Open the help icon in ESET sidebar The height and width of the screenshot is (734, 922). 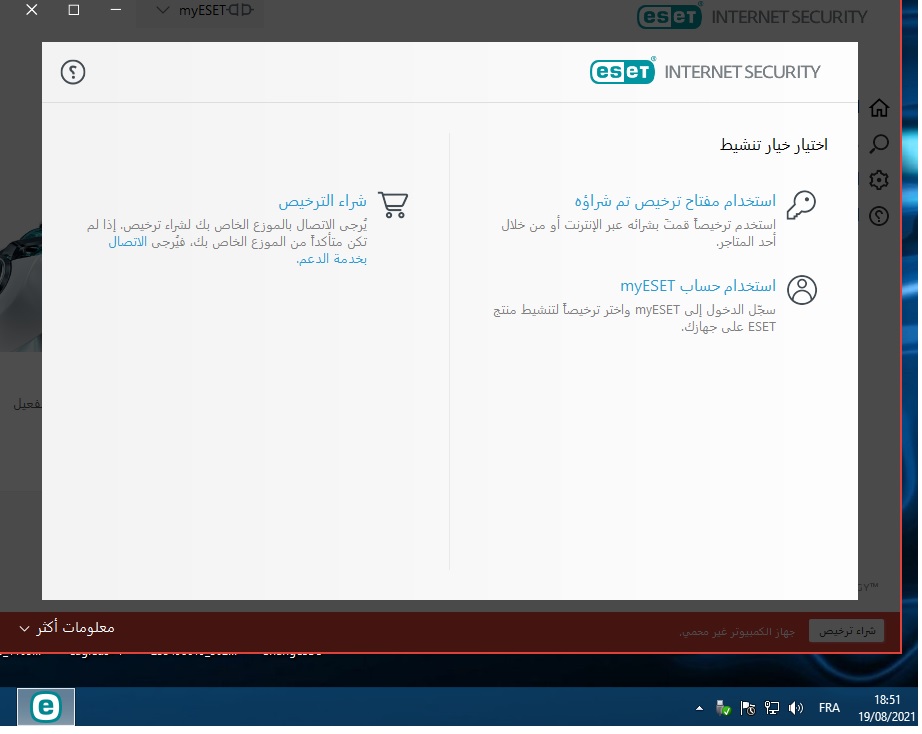point(879,216)
